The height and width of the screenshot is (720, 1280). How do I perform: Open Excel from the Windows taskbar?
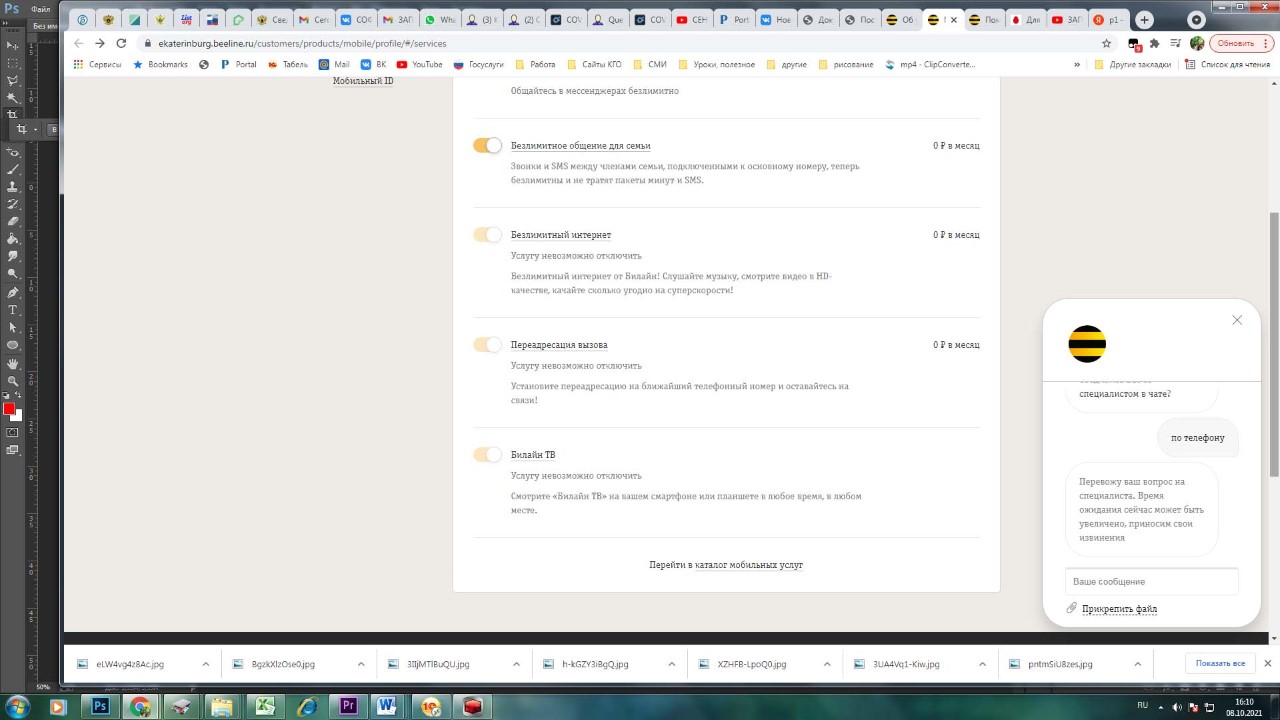(265, 706)
